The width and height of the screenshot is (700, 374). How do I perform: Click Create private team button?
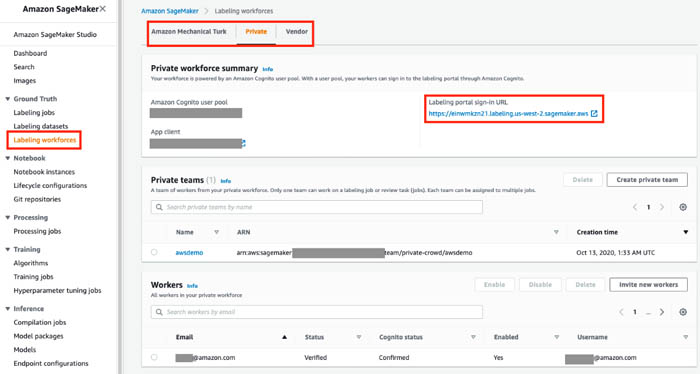(x=647, y=180)
